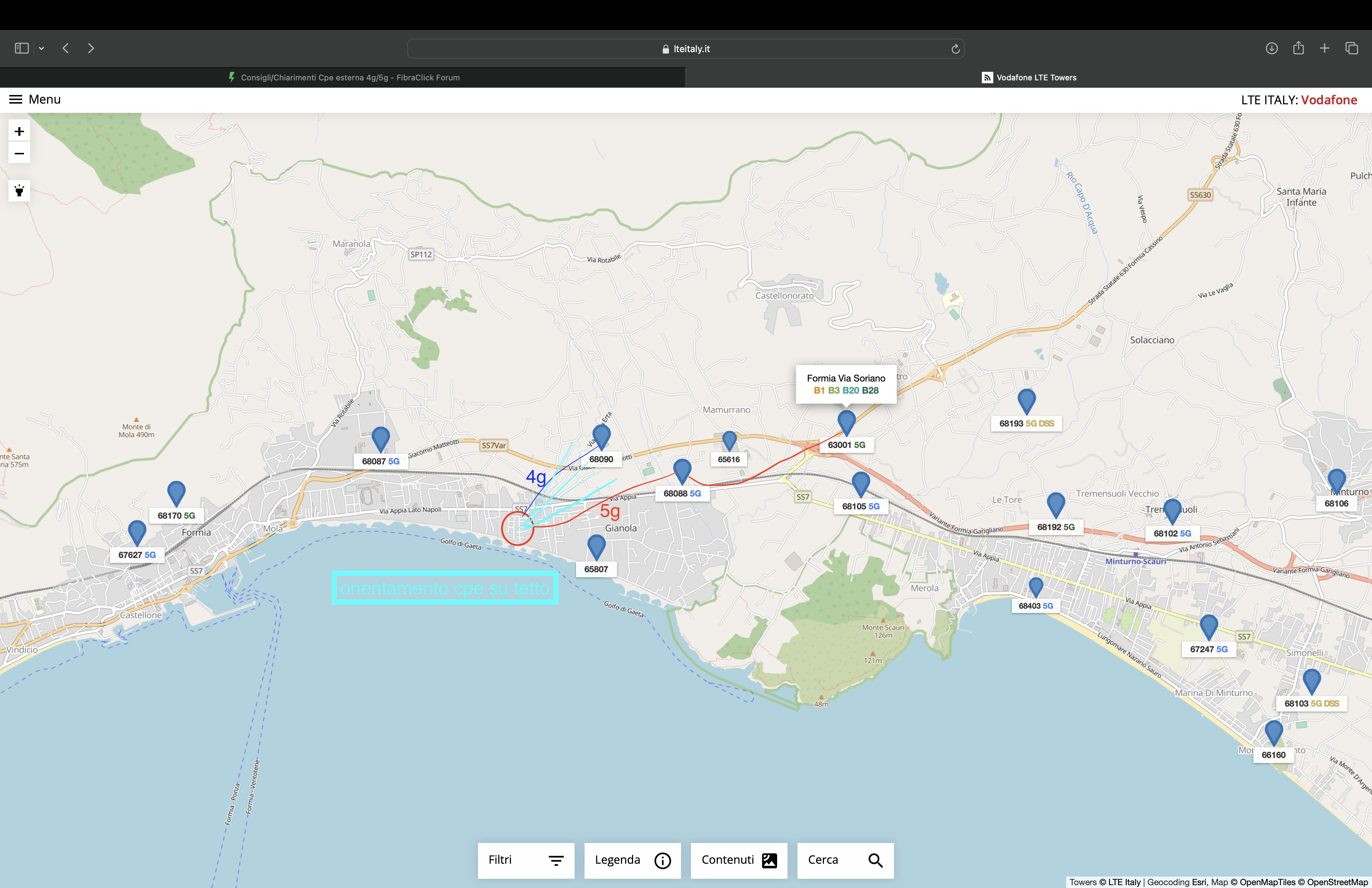Open a new browser tab
The width and height of the screenshot is (1372, 888).
tap(1325, 49)
